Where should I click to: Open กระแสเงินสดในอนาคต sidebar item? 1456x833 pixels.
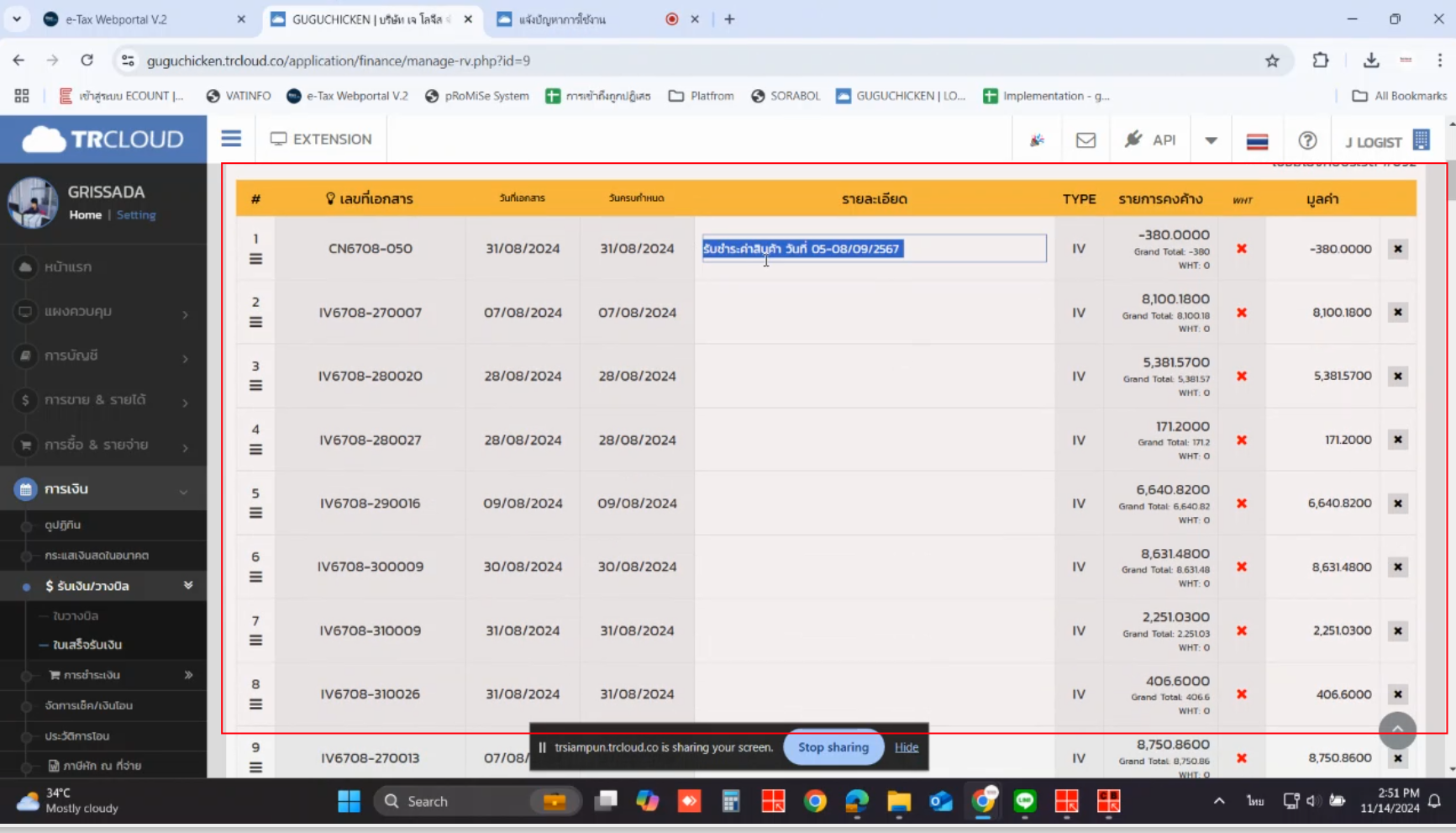(97, 556)
